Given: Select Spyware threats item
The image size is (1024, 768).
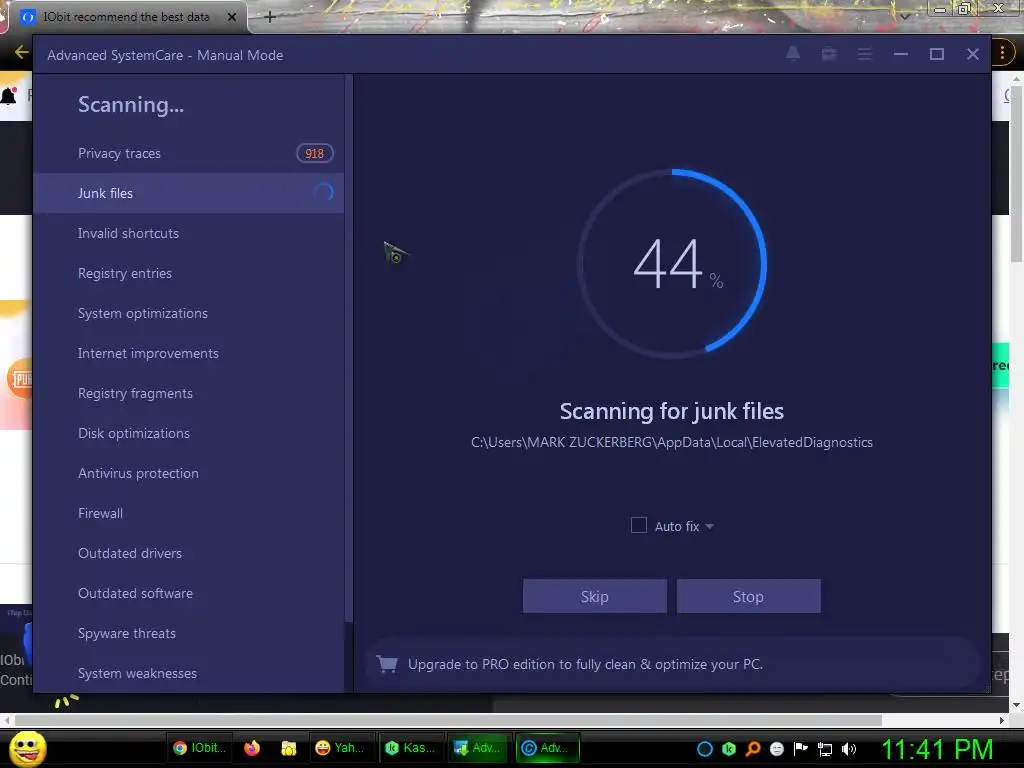Looking at the screenshot, I should pos(188,633).
